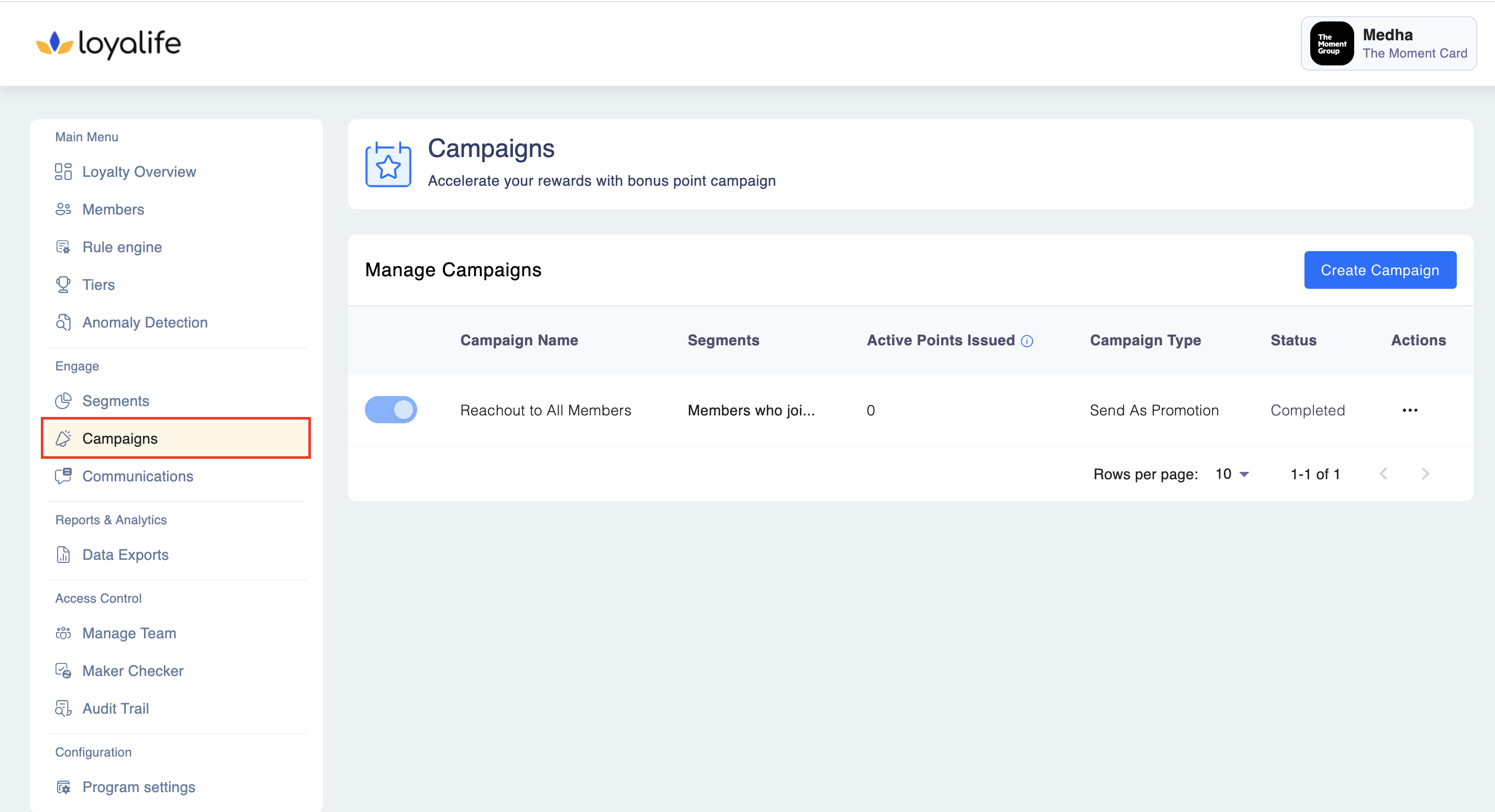Open Manage Team page link
The image size is (1495, 812).
[129, 634]
